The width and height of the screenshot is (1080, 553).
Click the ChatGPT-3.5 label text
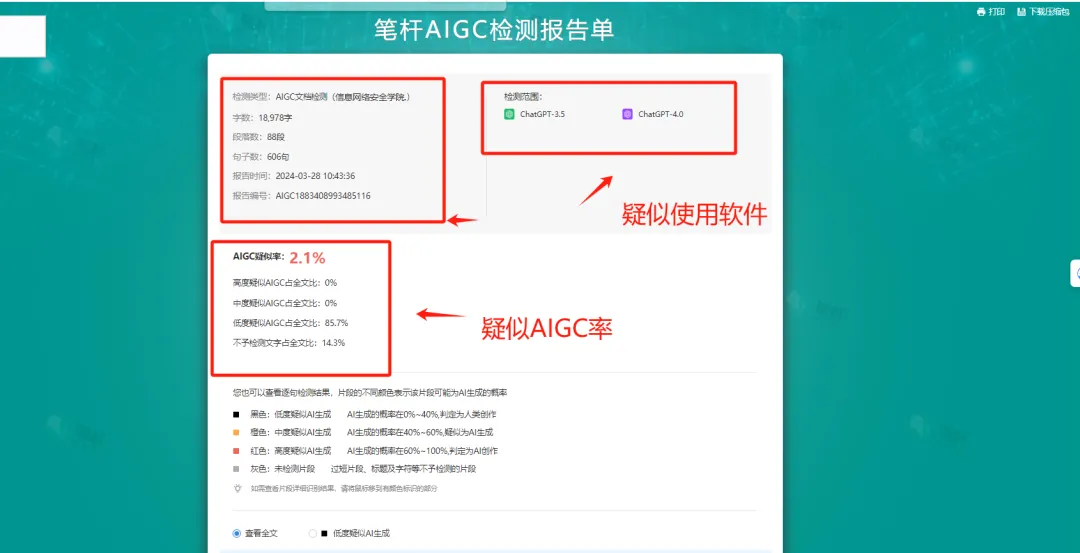[x=542, y=114]
